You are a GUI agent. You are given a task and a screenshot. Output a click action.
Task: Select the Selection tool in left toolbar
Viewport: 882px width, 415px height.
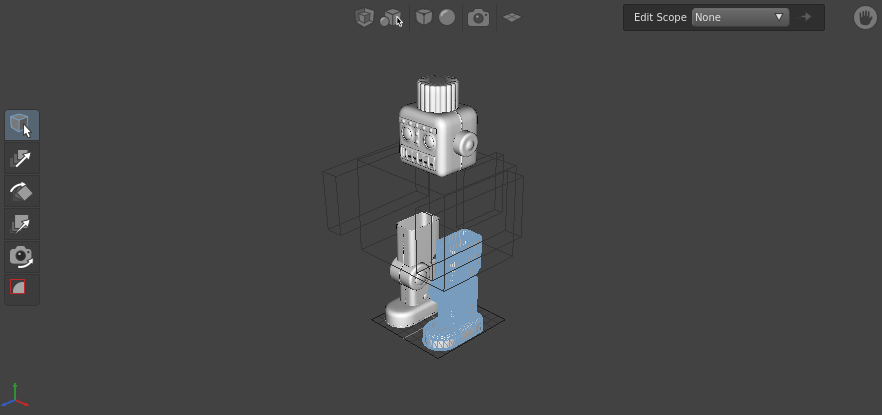point(22,125)
